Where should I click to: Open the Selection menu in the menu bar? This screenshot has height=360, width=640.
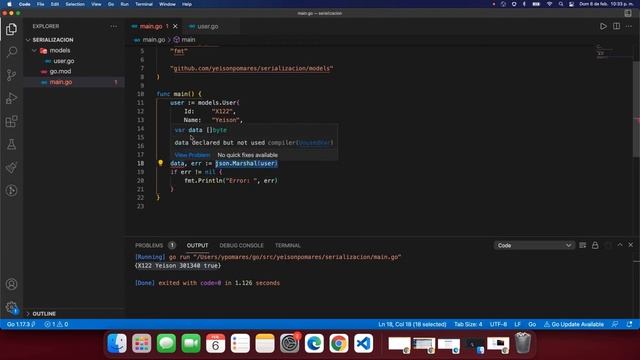[x=75, y=4]
